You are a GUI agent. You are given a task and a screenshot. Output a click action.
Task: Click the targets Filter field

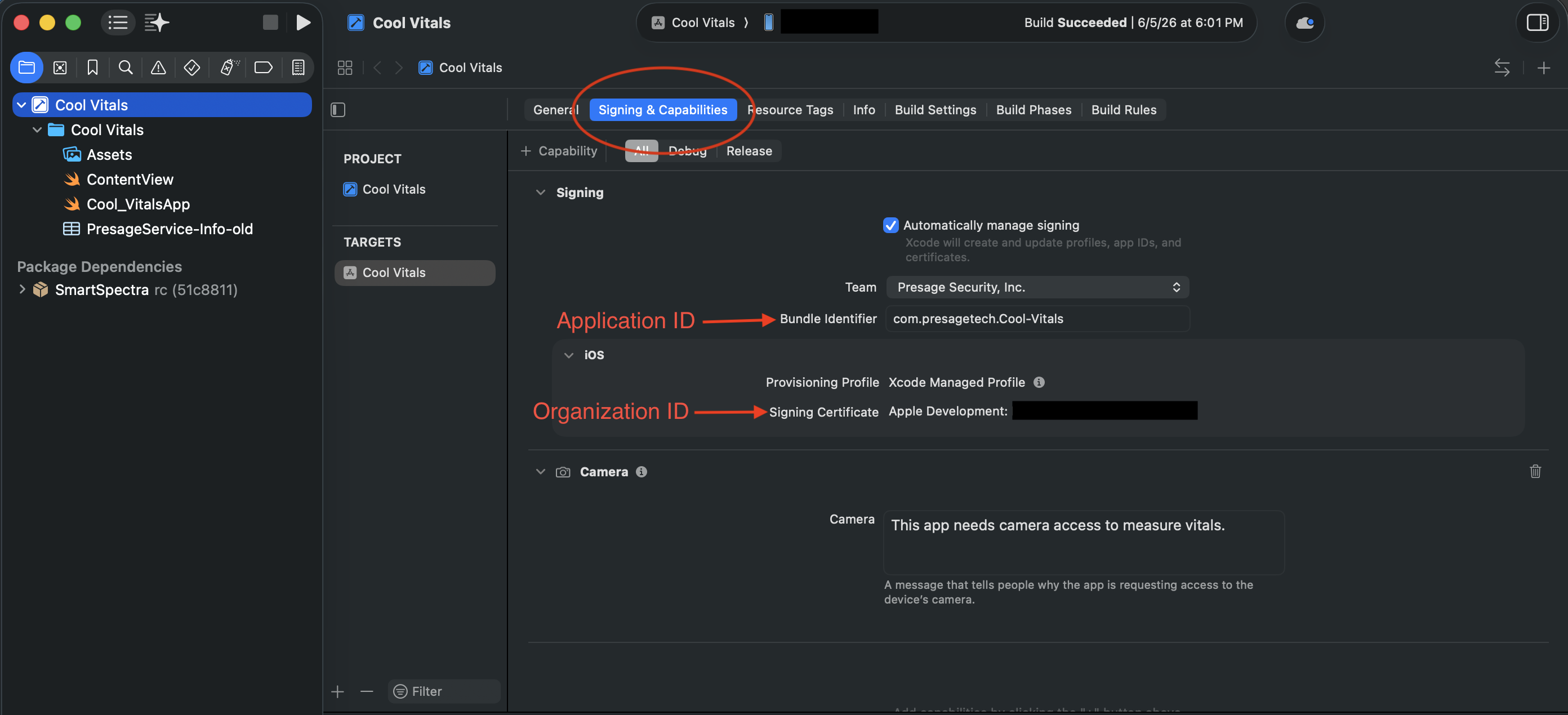point(444,691)
